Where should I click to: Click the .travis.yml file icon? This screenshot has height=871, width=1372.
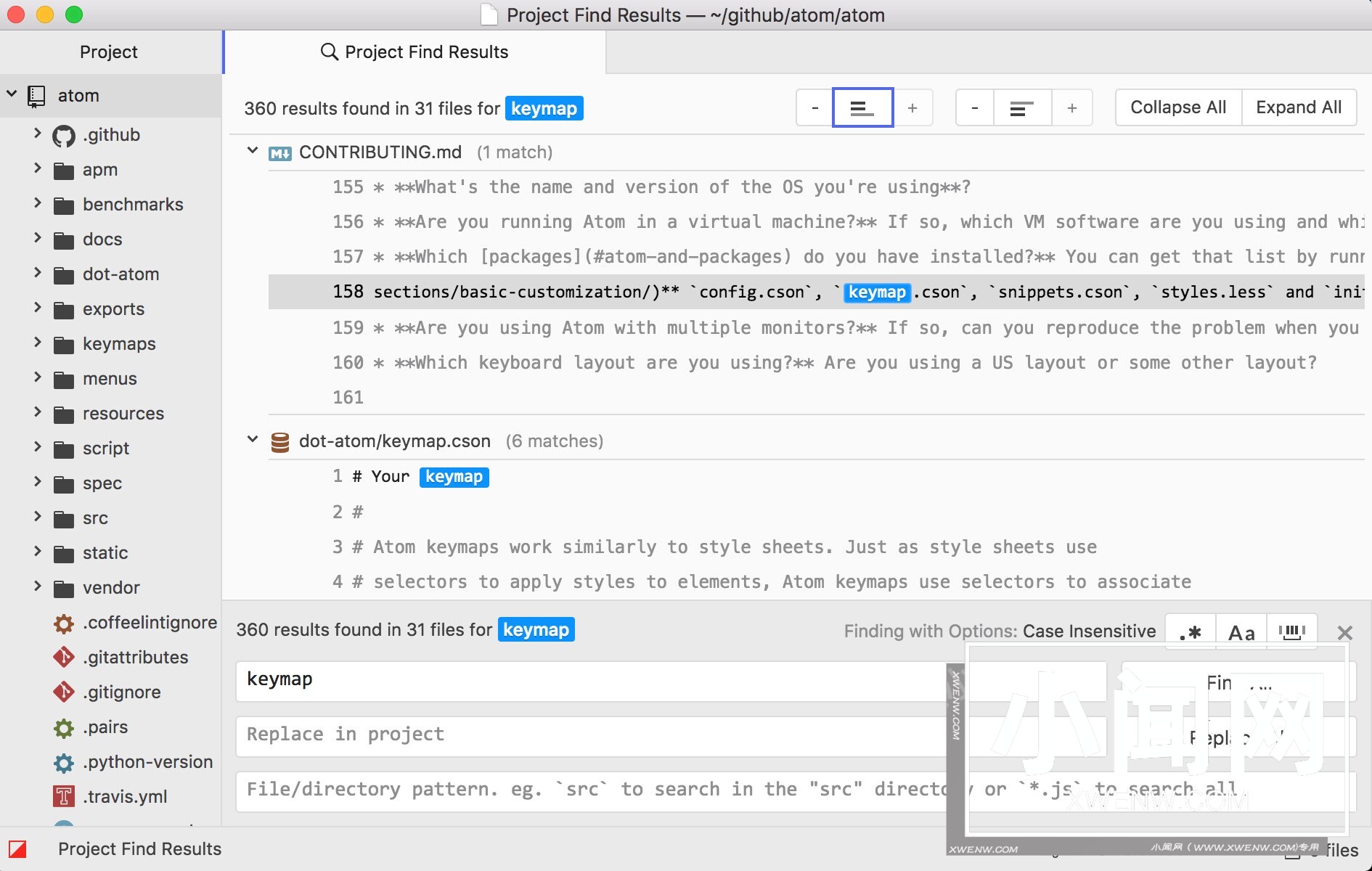point(64,797)
